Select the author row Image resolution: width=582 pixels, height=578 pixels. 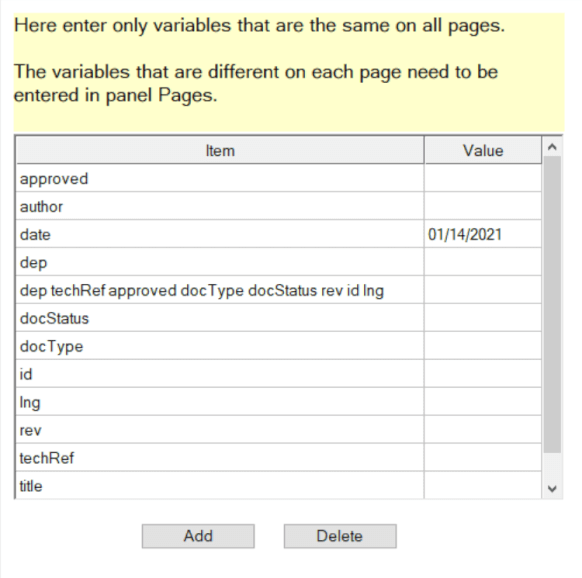click(279, 206)
